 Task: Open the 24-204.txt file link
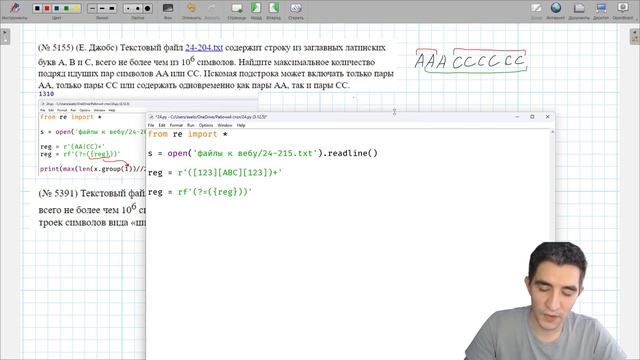click(204, 48)
